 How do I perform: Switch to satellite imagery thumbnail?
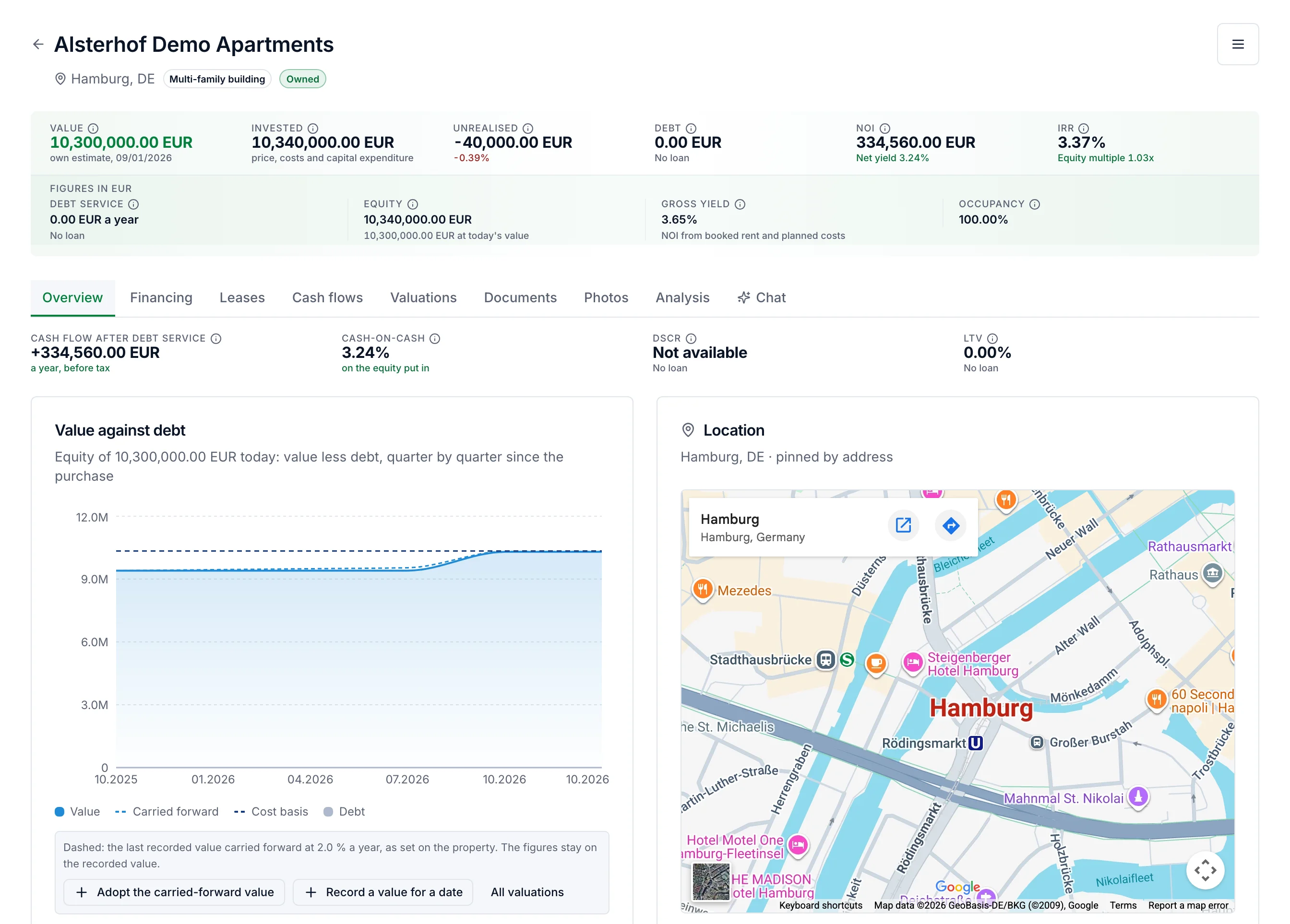tap(711, 882)
